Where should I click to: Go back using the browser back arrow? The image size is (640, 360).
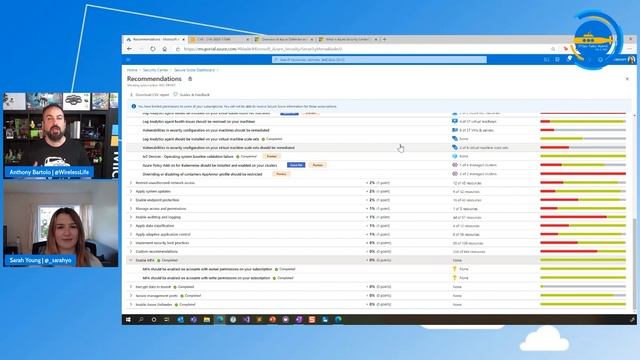click(129, 49)
